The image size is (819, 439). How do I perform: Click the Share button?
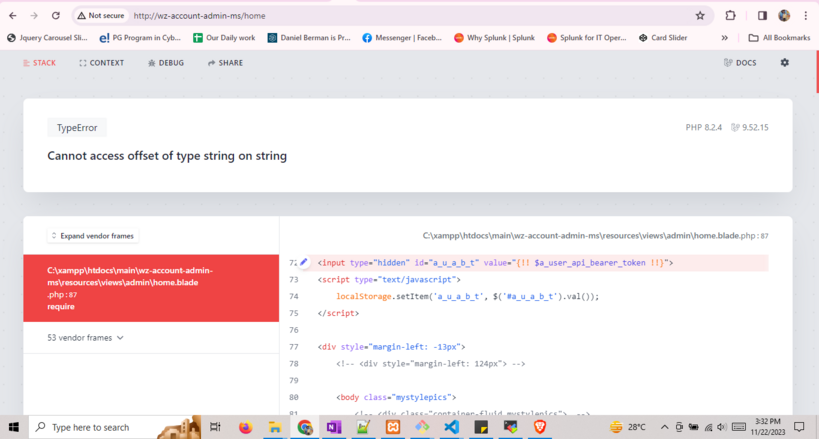[225, 63]
